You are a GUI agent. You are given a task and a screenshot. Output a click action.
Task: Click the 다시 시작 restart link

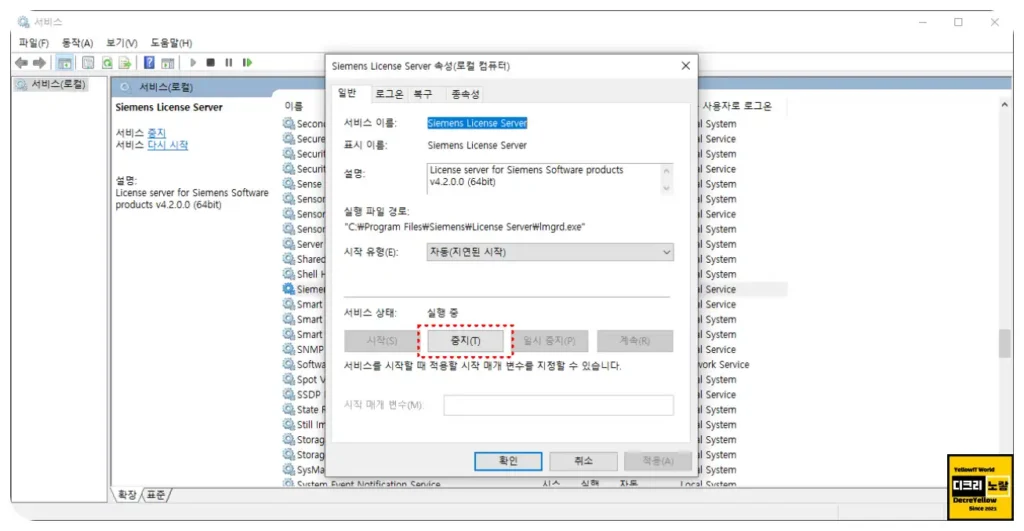point(168,145)
